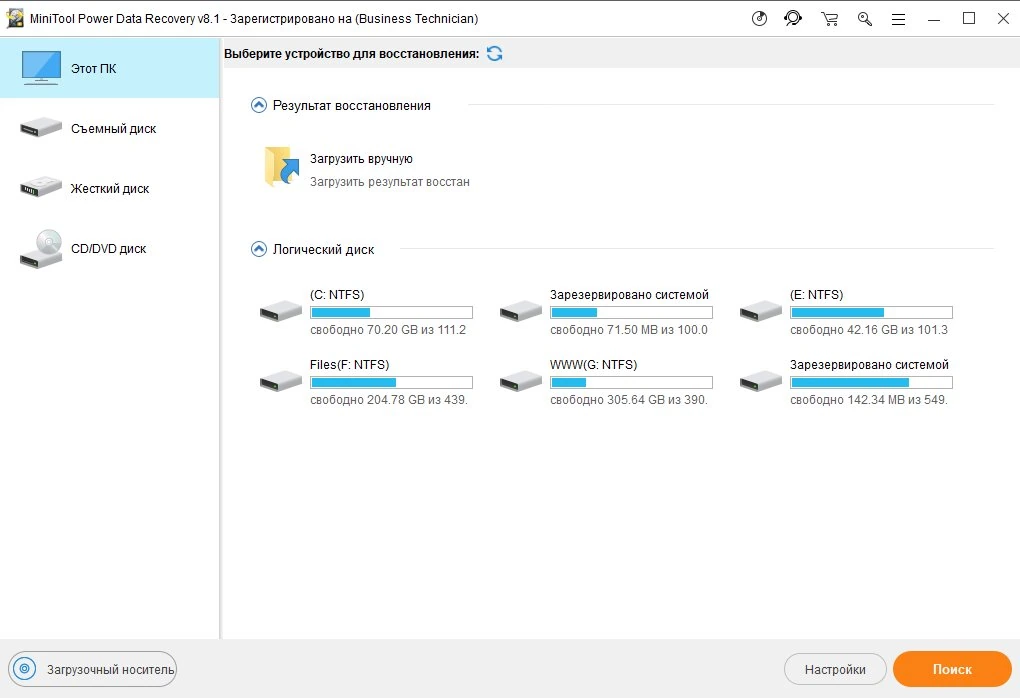Viewport: 1020px width, 698px height.
Task: Click "свободно 70.20 GB из 111.2" text
Action: pyautogui.click(x=388, y=330)
